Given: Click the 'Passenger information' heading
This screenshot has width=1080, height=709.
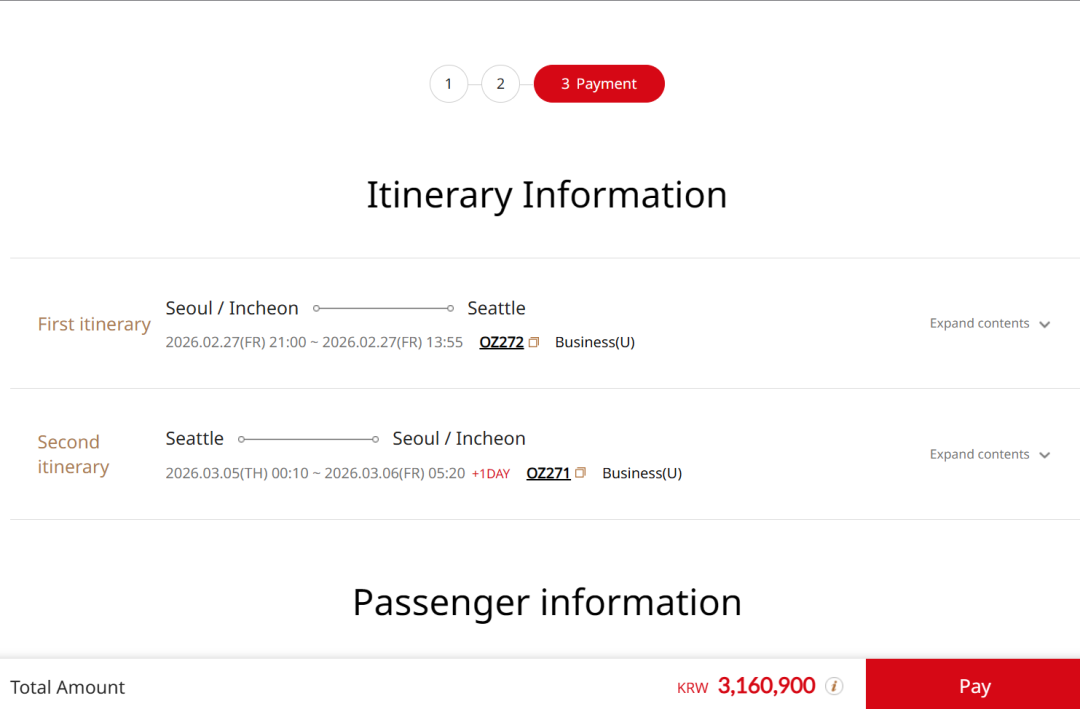Looking at the screenshot, I should coord(547,603).
